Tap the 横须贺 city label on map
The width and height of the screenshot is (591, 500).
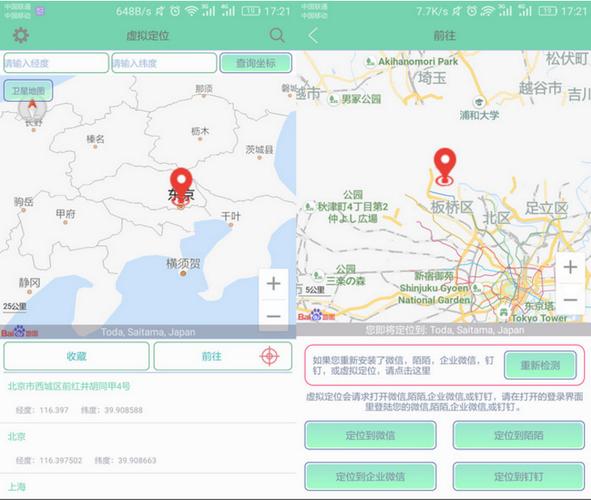coord(183,264)
